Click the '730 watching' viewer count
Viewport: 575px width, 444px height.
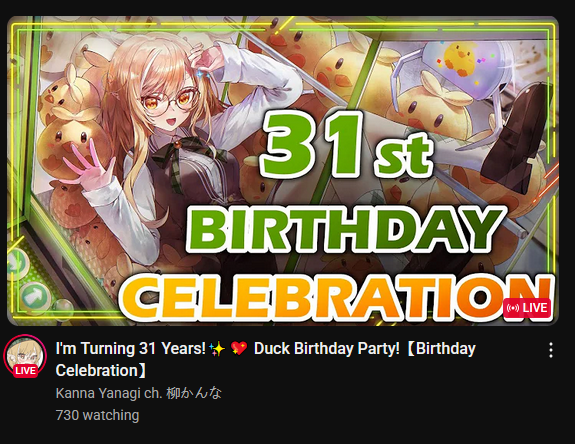97,415
